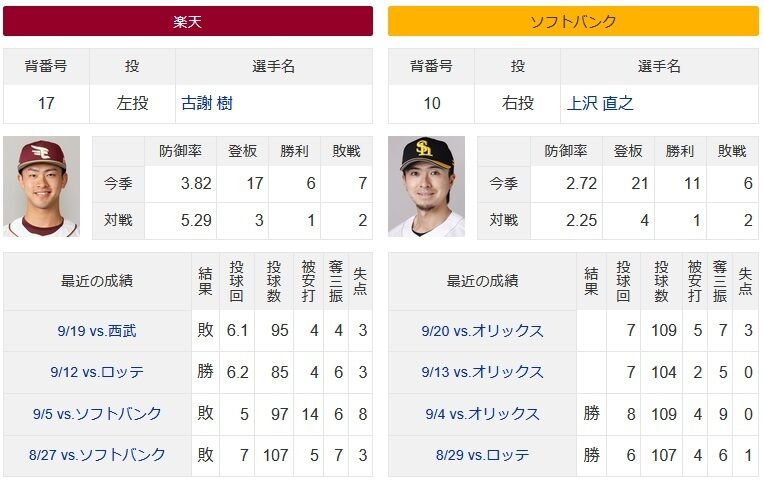Open the 8/27 vs.ソフトバンク game result
The image size is (764, 483).
tap(97, 455)
